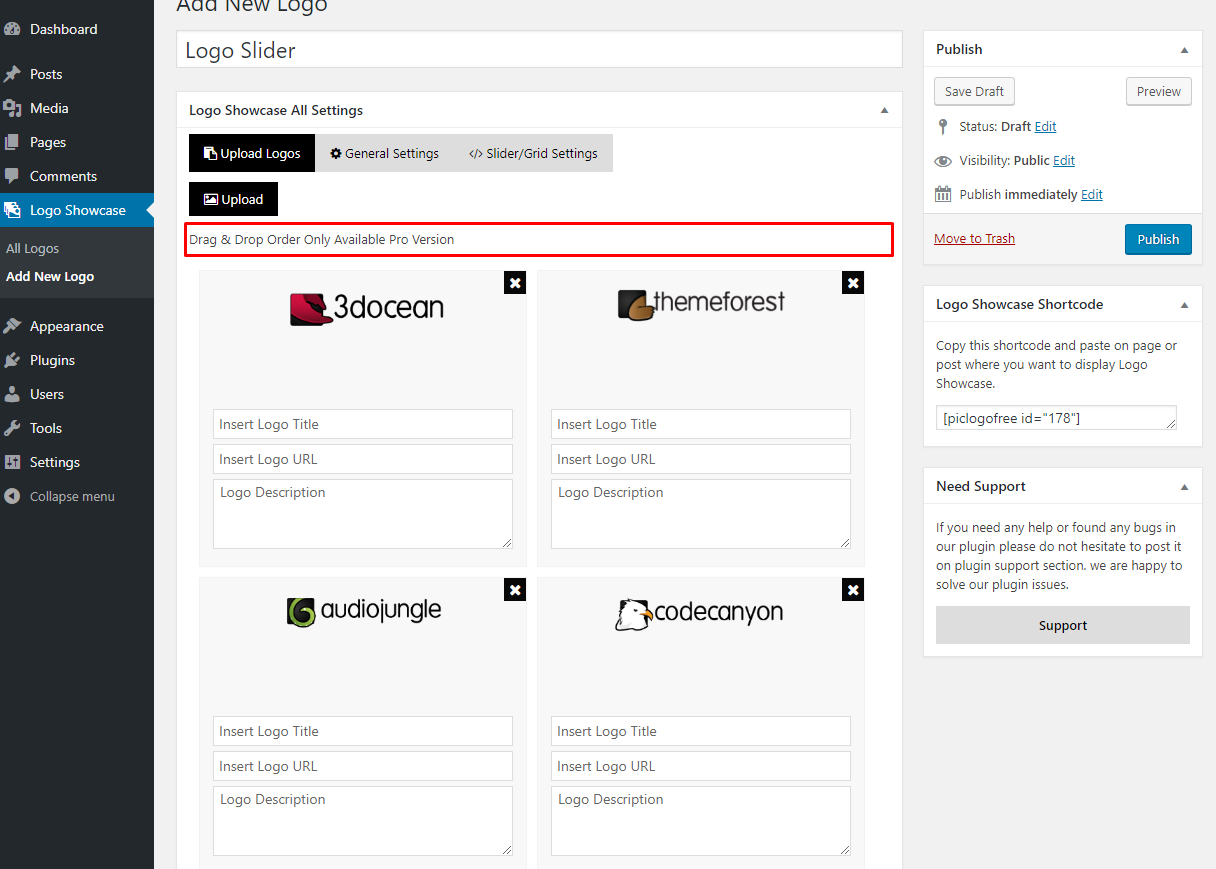
Task: Click the Tools wrench icon
Action: pyautogui.click(x=12, y=428)
